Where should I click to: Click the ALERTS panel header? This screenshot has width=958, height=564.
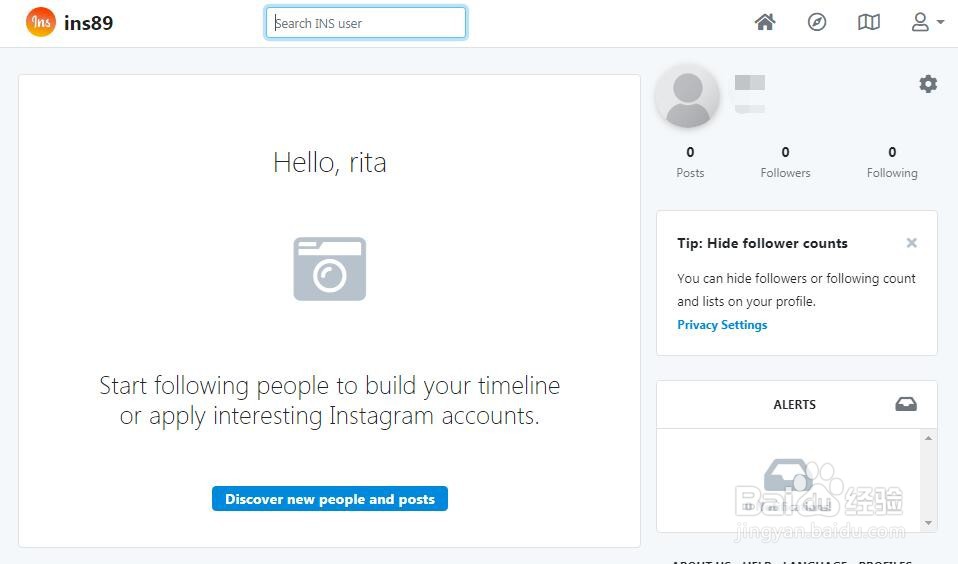(795, 405)
